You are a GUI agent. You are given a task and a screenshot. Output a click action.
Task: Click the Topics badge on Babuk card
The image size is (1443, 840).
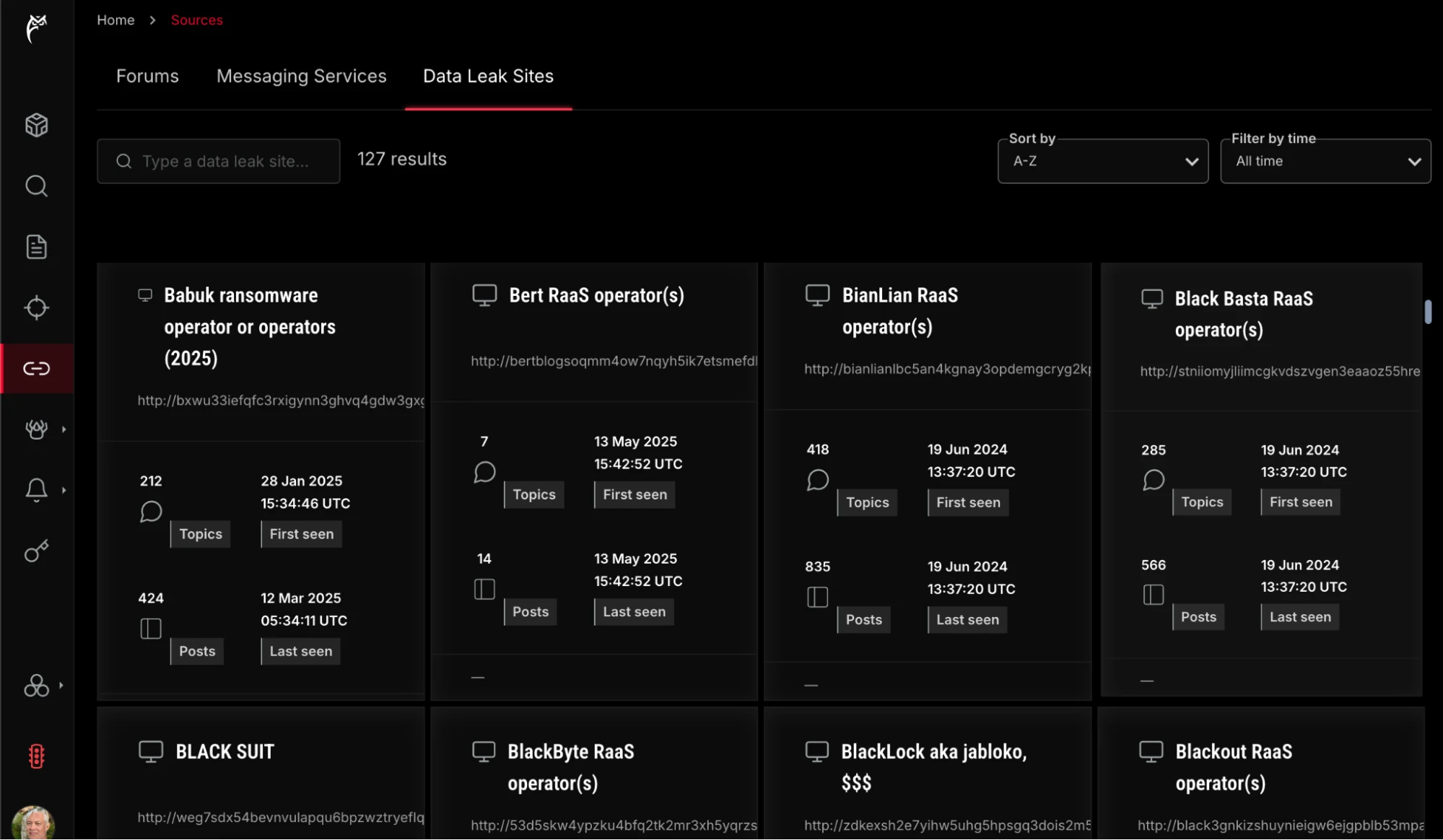[x=201, y=534]
